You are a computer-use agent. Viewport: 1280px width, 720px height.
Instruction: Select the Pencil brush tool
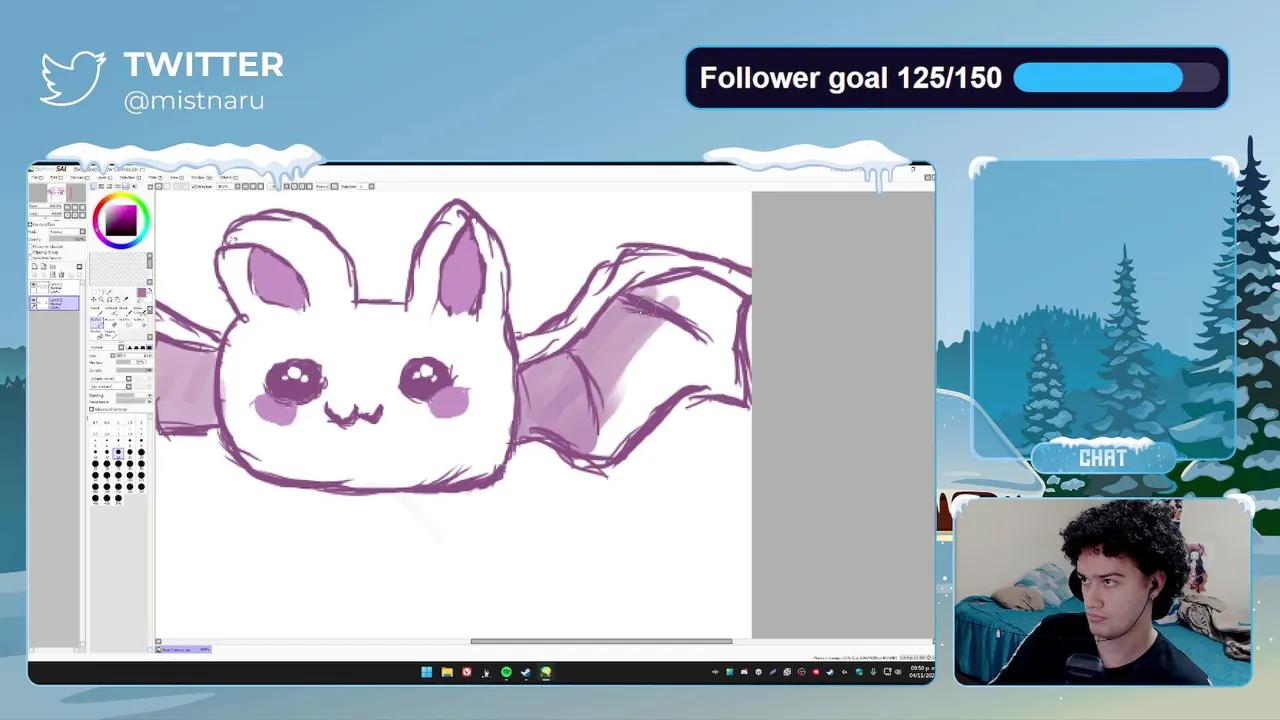point(97,311)
